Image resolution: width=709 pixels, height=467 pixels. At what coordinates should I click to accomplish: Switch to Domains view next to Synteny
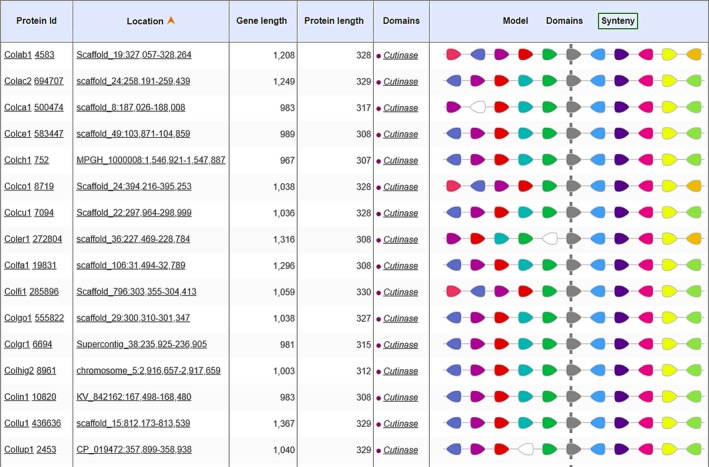[x=564, y=20]
